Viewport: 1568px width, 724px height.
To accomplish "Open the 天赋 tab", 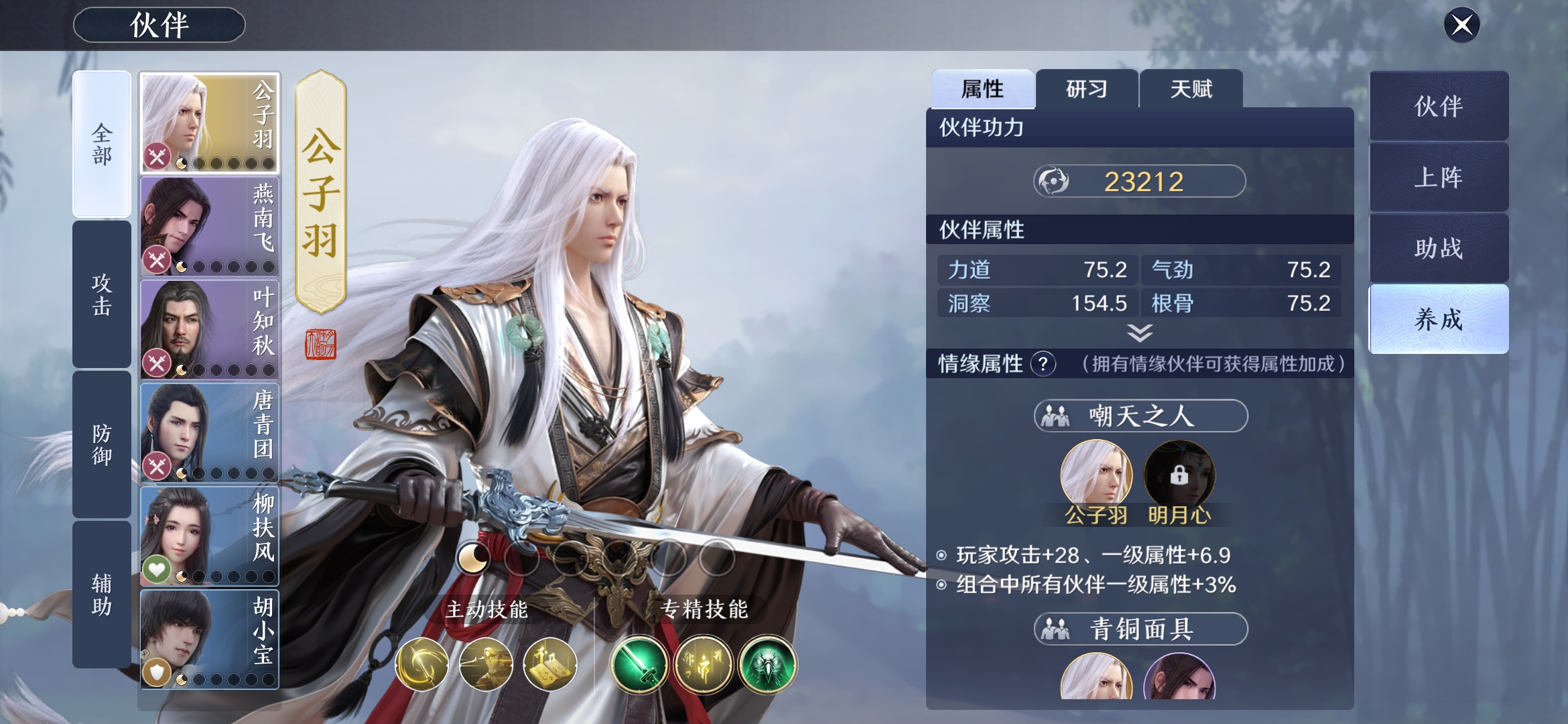I will coord(1191,88).
